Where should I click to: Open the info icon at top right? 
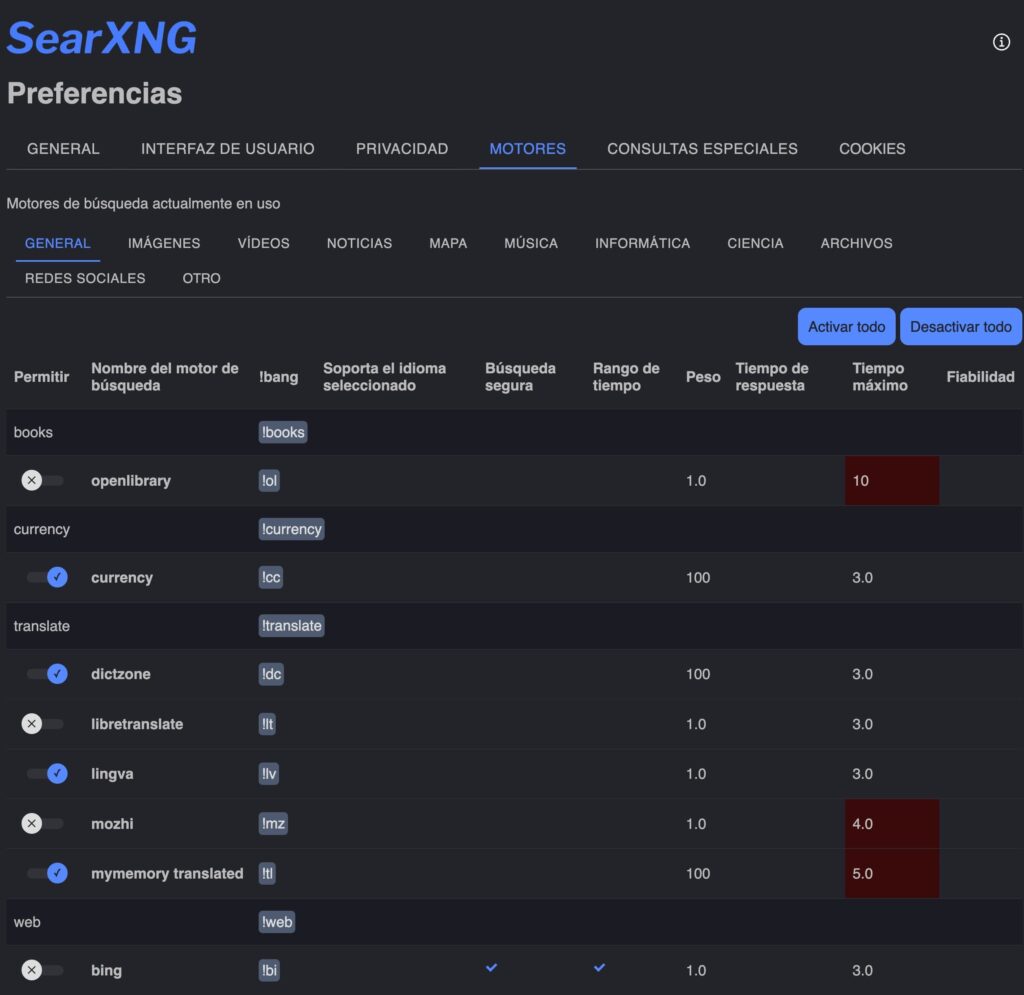pyautogui.click(x=999, y=42)
